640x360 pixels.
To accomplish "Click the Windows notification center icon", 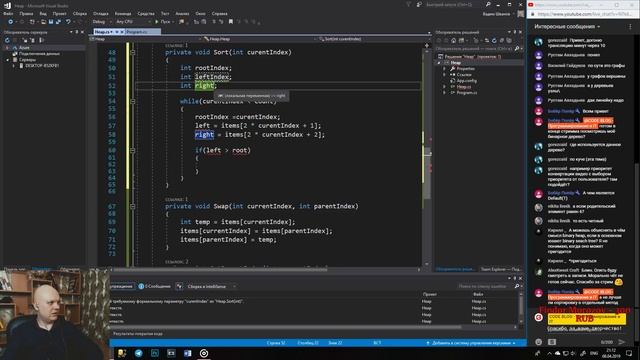I will (x=629, y=353).
